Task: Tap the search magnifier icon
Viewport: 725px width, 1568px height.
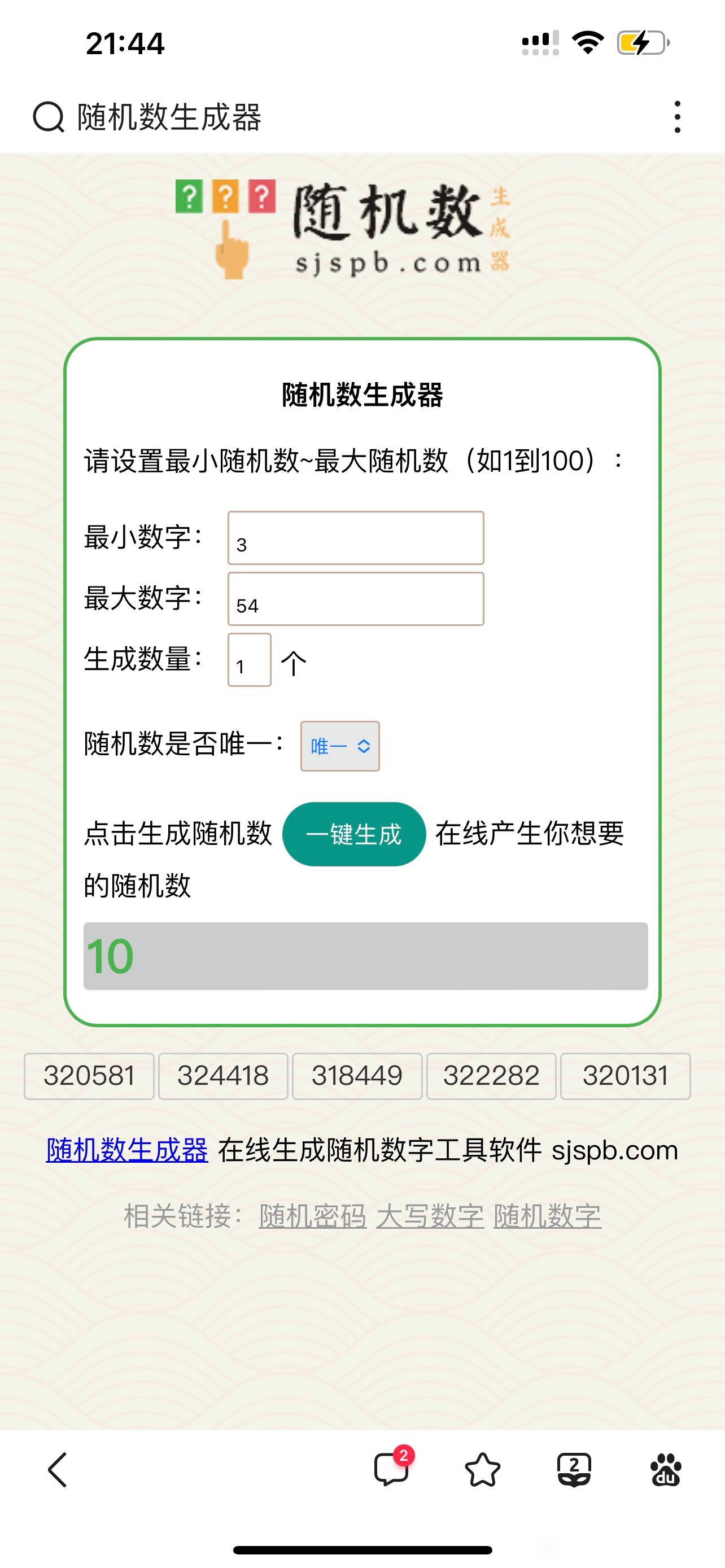Action: (x=48, y=117)
